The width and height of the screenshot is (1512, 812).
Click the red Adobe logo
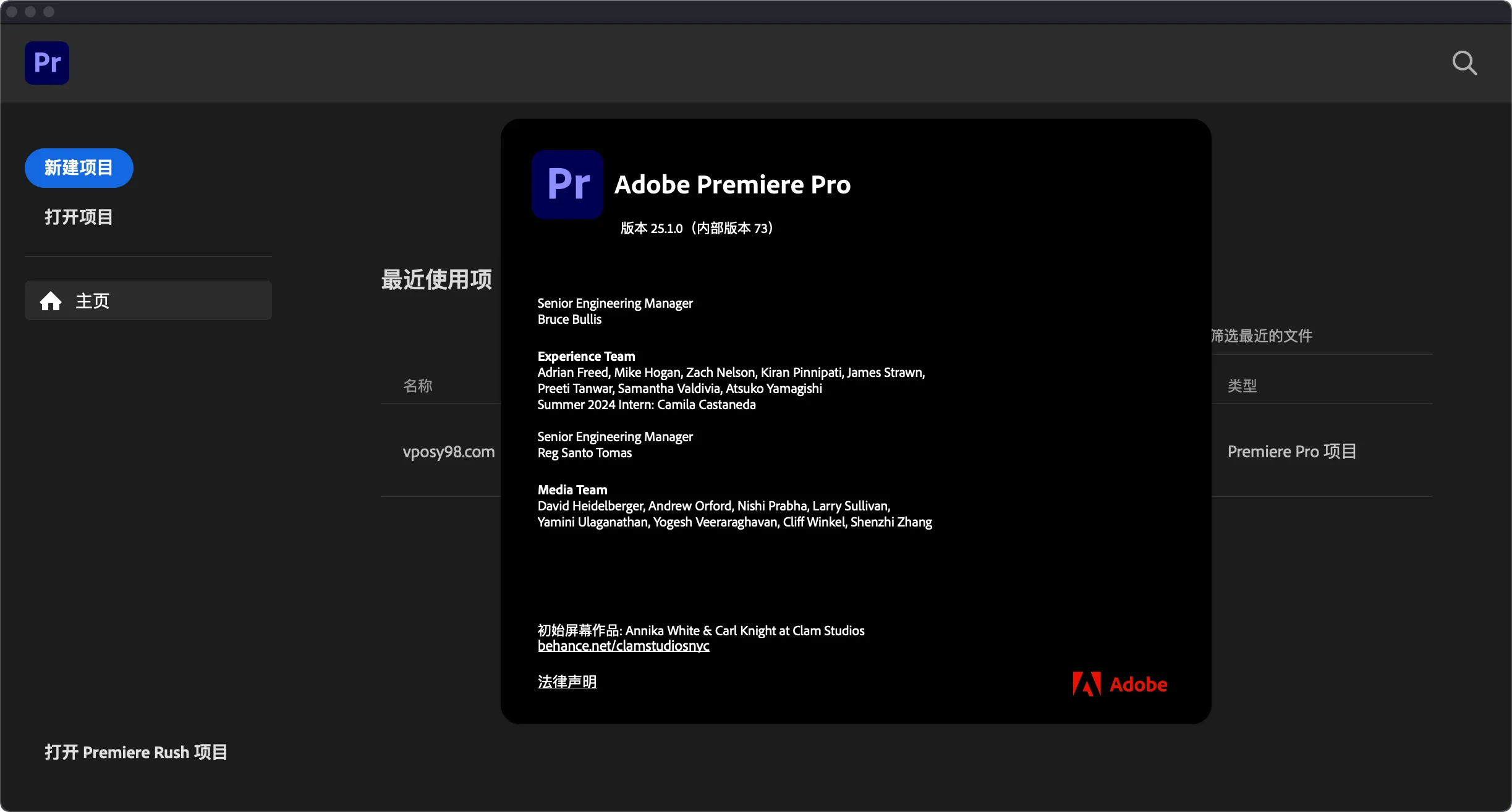(1119, 684)
